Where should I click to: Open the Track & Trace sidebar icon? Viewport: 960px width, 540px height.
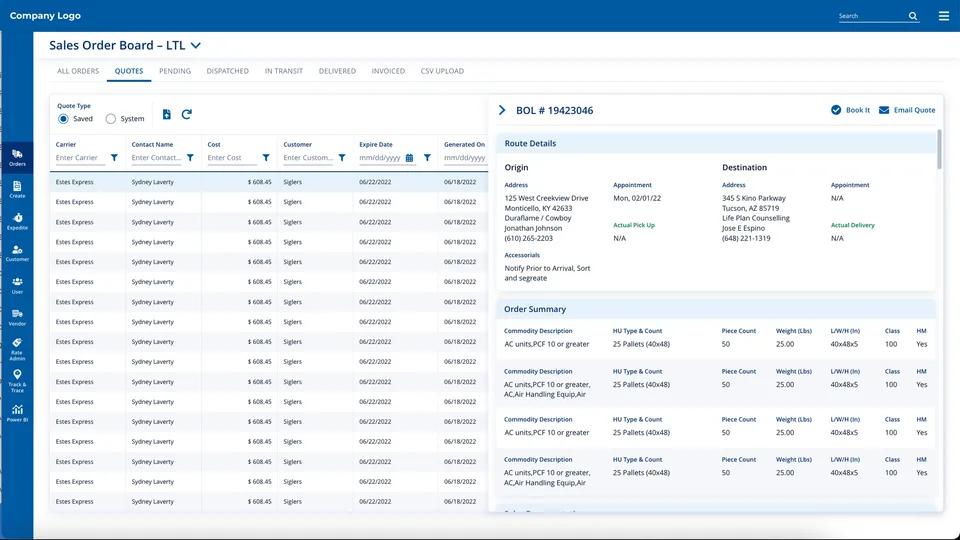pyautogui.click(x=17, y=381)
